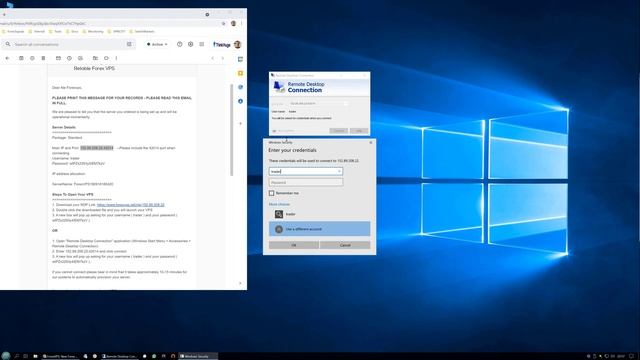Open more options three-dot menu in mail toolbar

click(116, 58)
